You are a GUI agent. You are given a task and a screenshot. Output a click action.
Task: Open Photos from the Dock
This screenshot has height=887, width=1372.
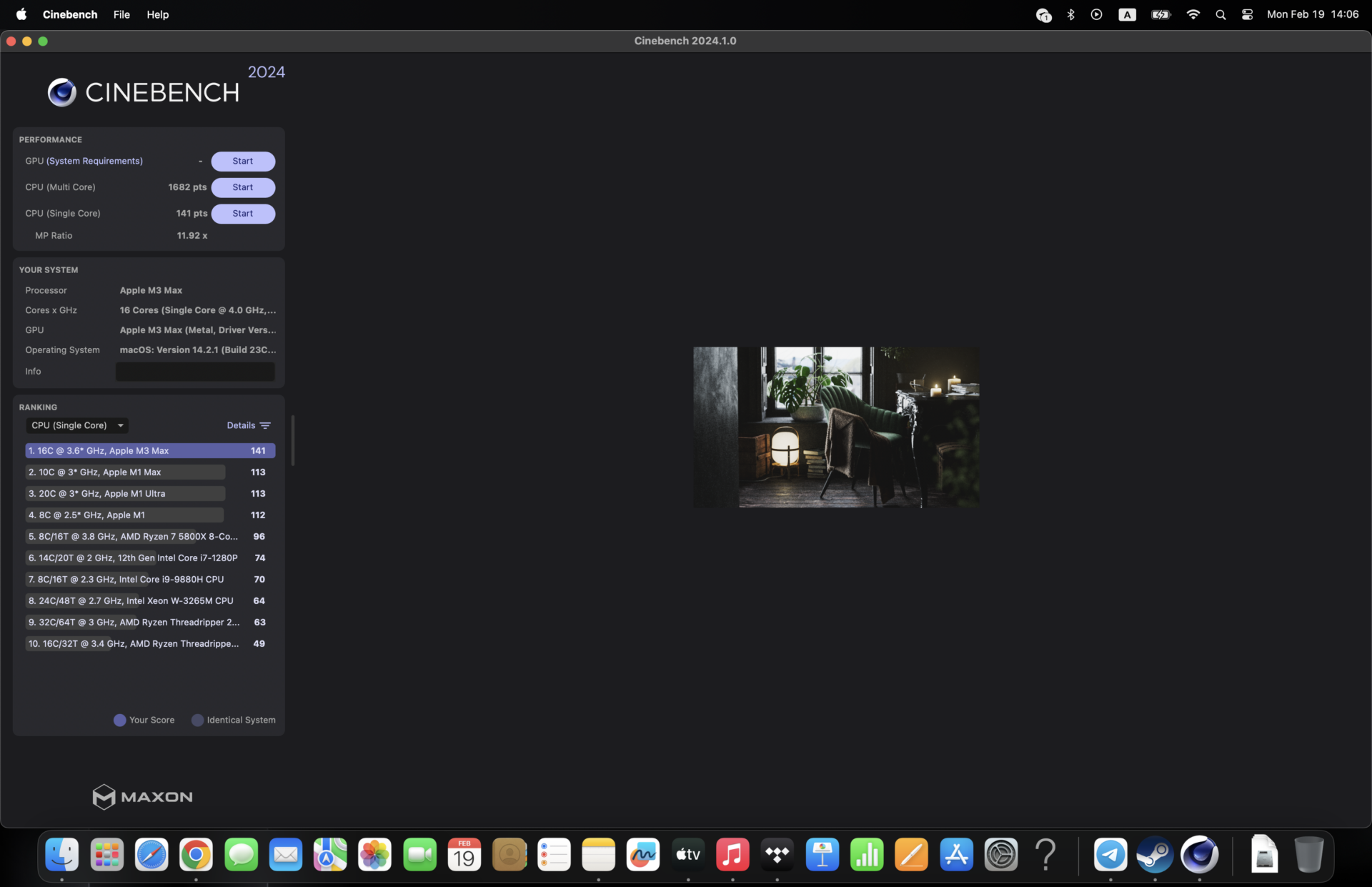[375, 855]
